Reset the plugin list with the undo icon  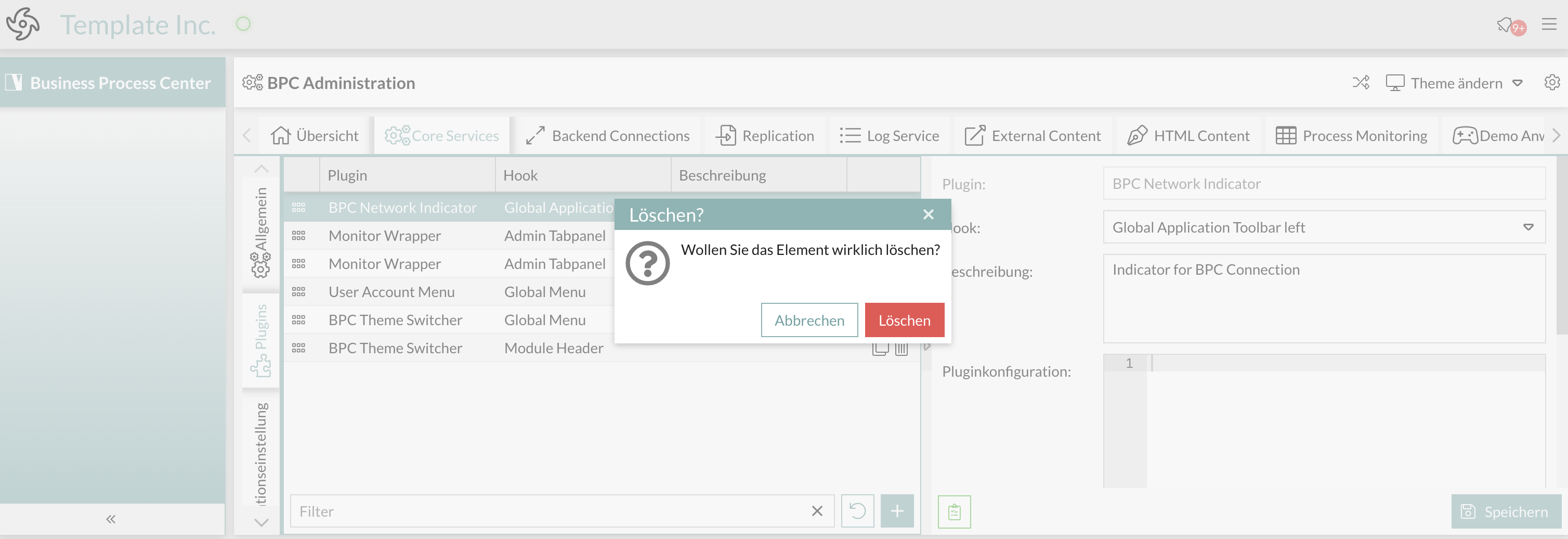point(858,511)
